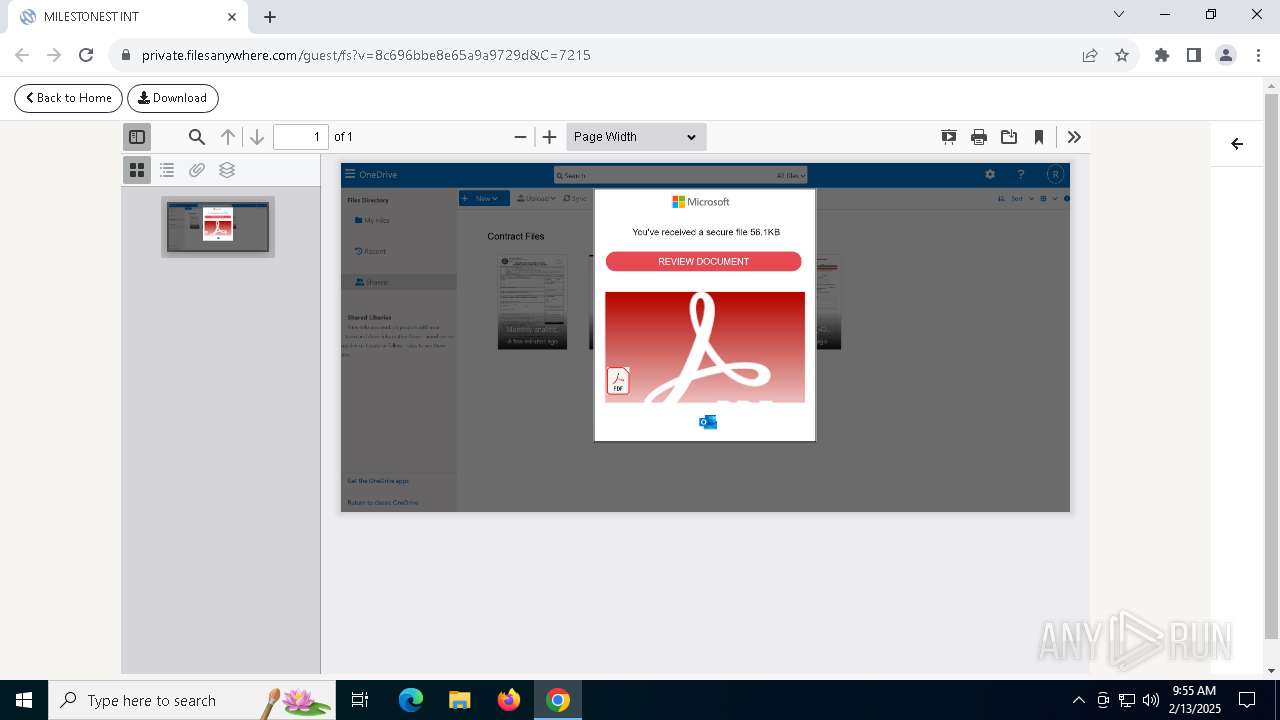Click the browser back arrow
The width and height of the screenshot is (1280, 720).
[22, 55]
